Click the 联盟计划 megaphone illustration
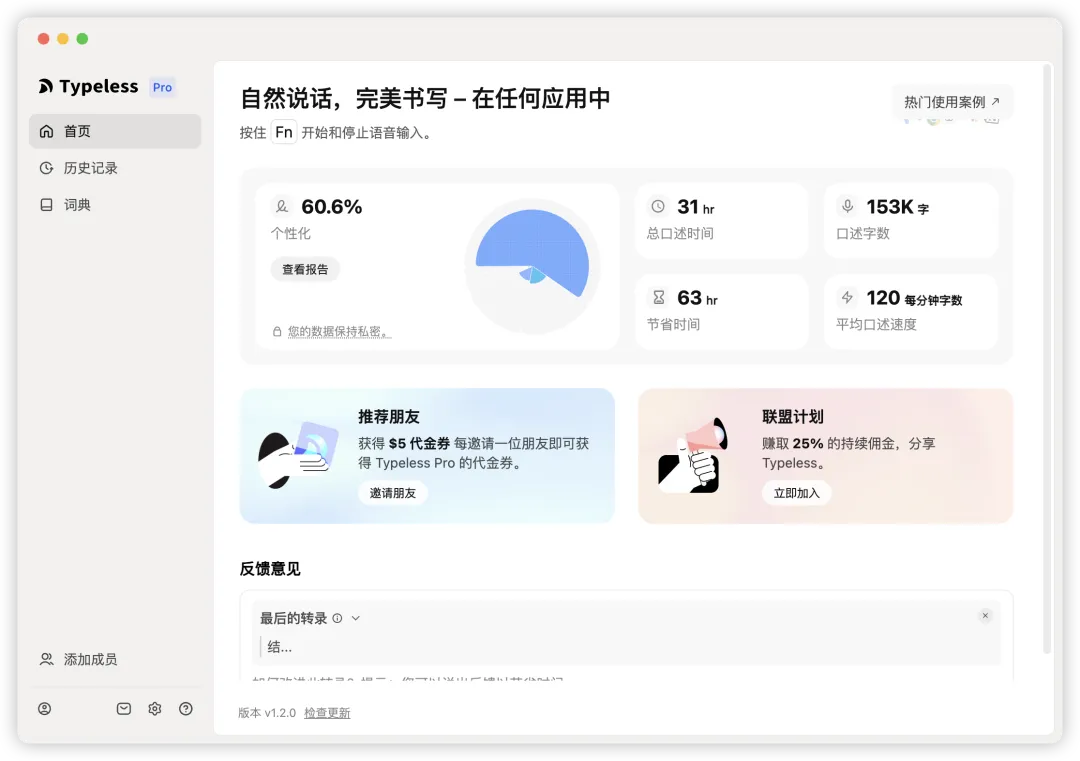 (692, 455)
